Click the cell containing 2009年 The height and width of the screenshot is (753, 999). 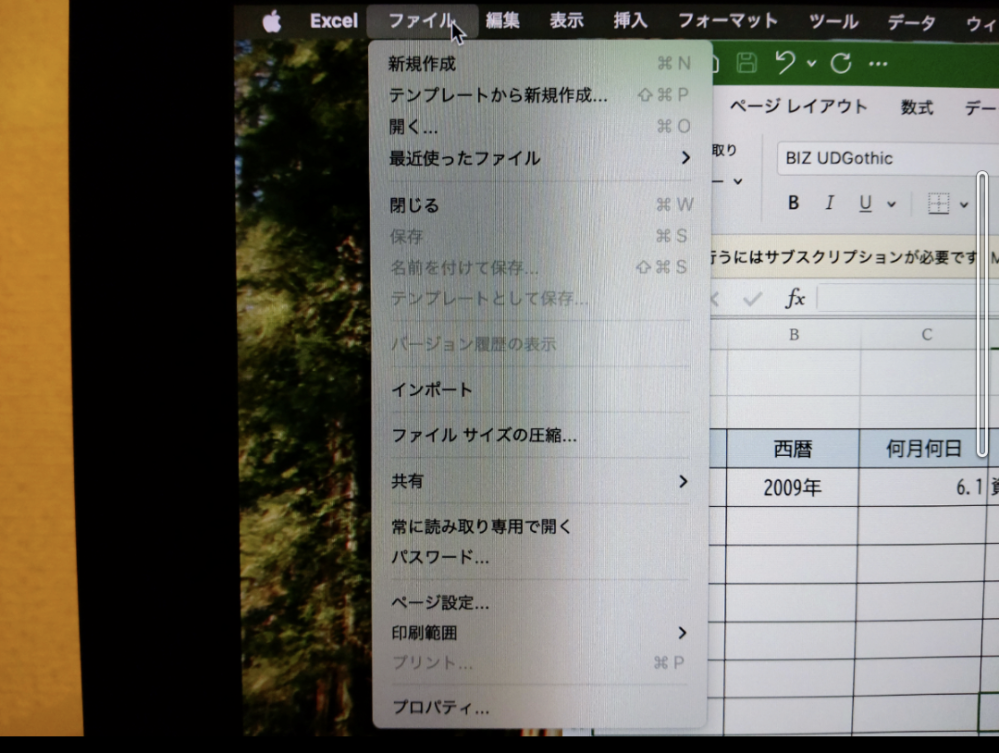(793, 487)
